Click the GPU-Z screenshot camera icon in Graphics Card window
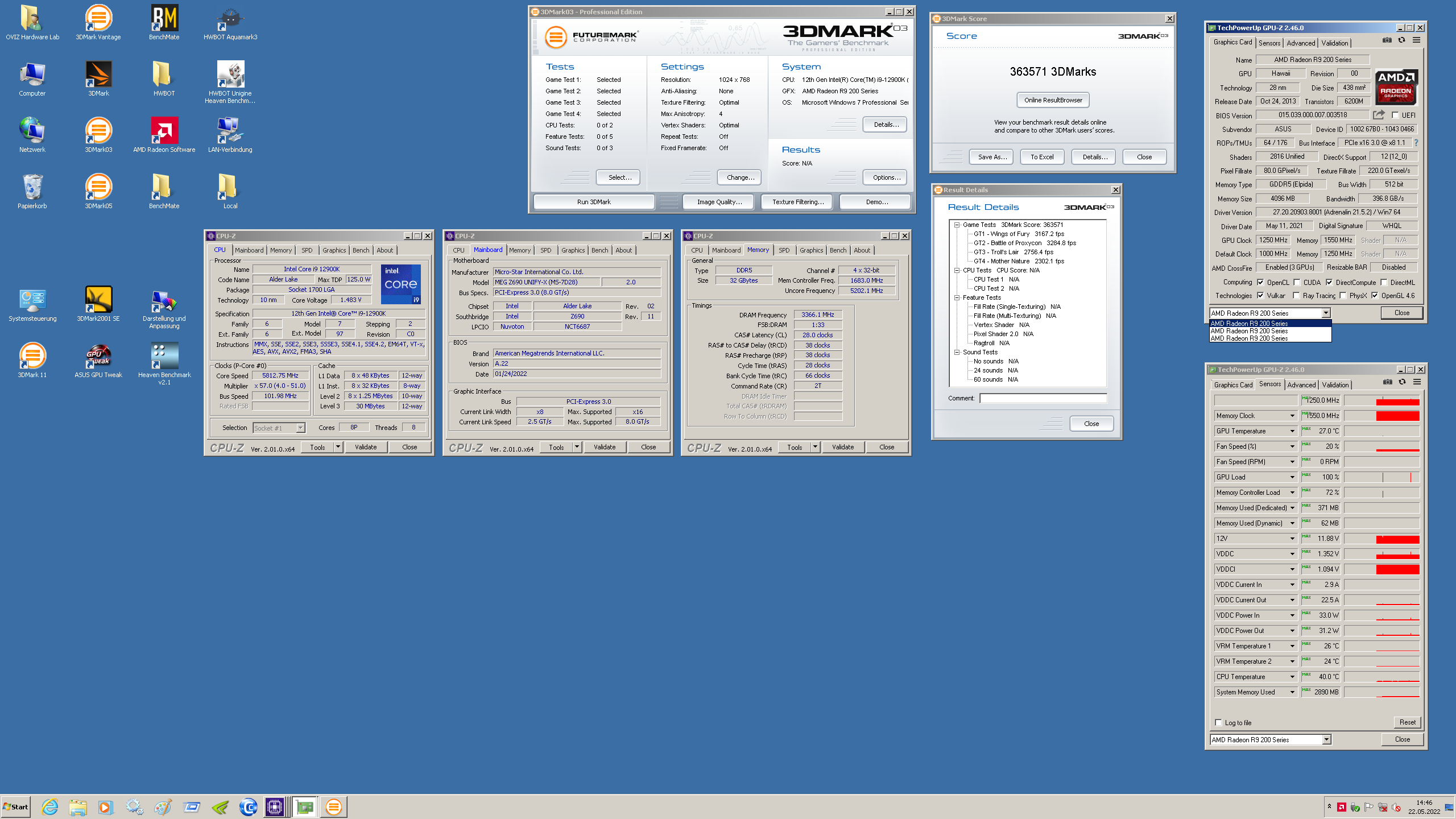The image size is (1456, 819). [1387, 40]
